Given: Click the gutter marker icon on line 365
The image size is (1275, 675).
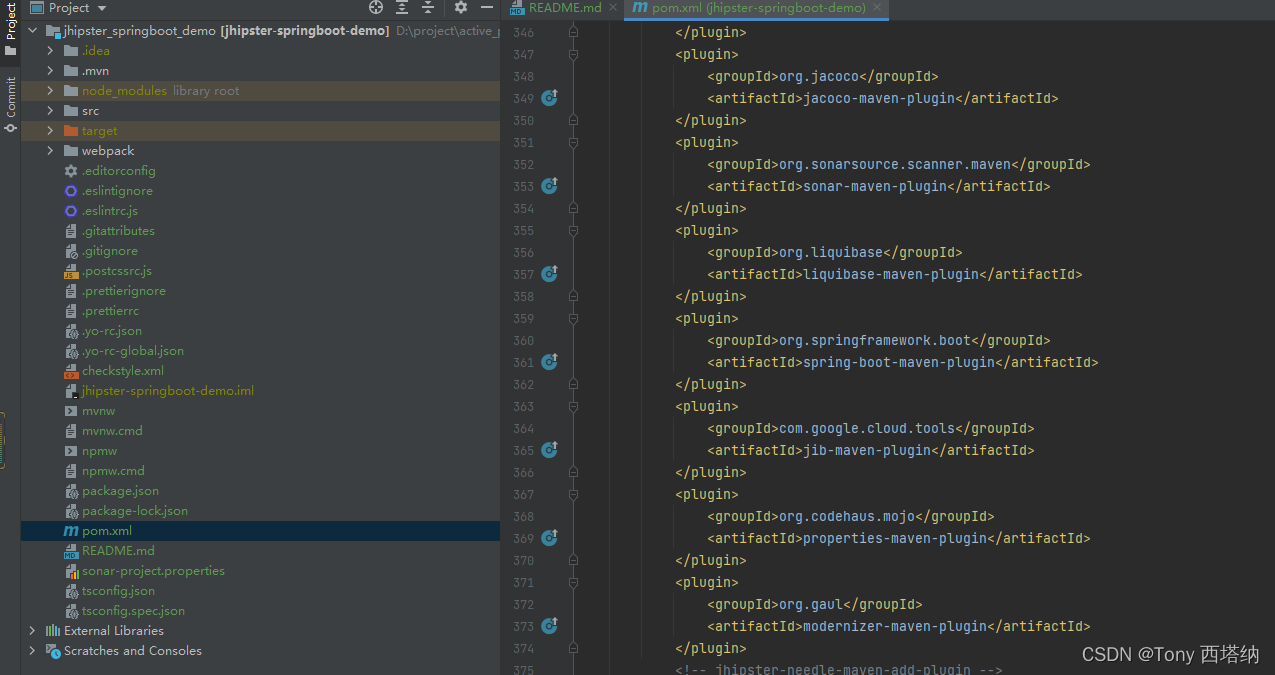Looking at the screenshot, I should click(x=549, y=450).
